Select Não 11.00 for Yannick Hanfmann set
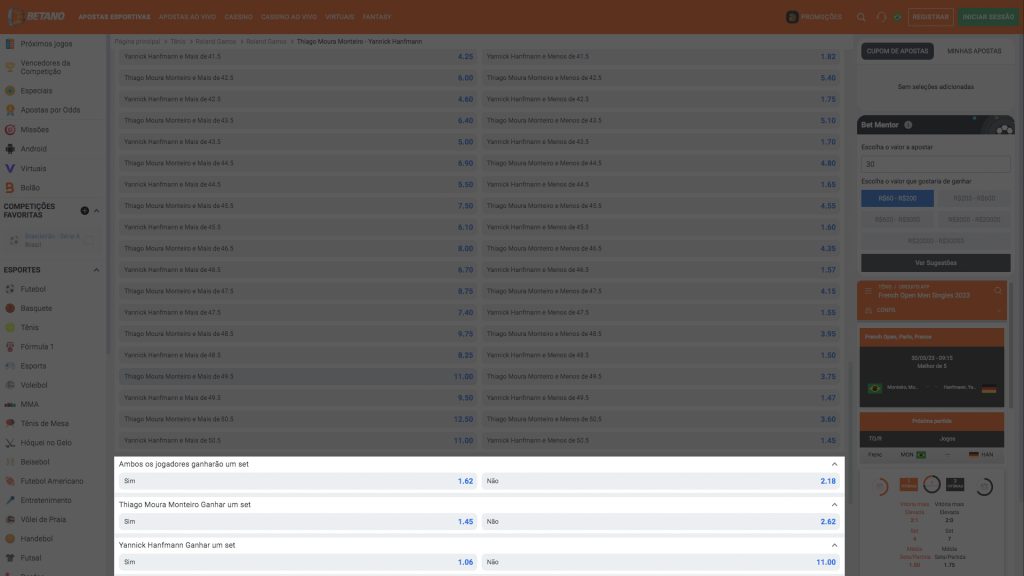Screen dimensions: 1024x576 click(x=661, y=562)
